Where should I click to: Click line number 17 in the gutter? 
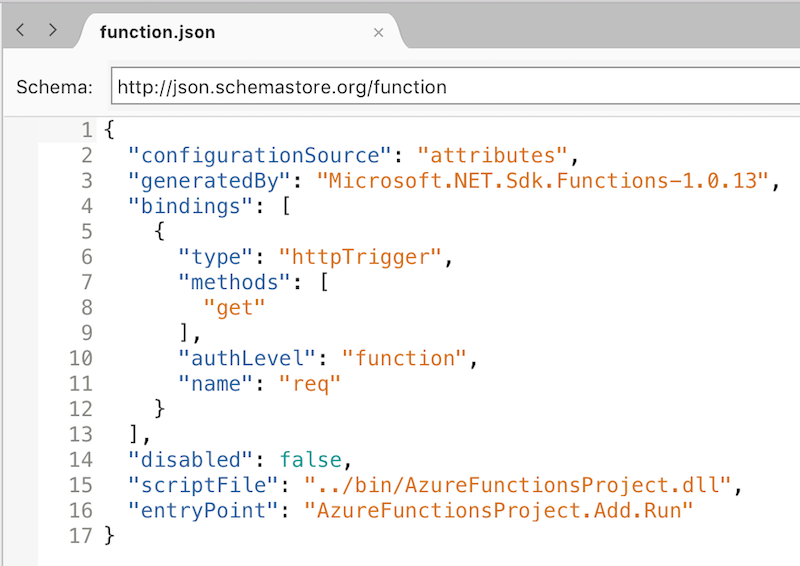coord(81,536)
